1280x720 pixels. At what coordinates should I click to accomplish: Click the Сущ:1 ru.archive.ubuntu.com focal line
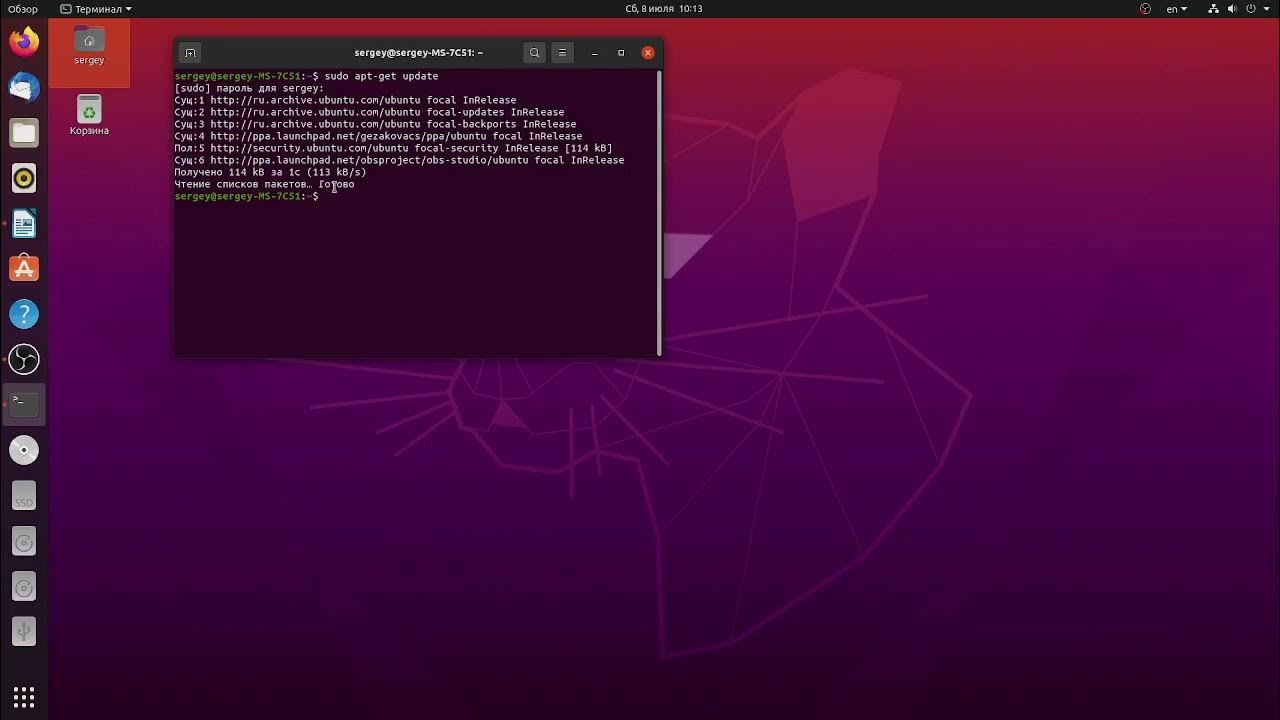pyautogui.click(x=345, y=100)
